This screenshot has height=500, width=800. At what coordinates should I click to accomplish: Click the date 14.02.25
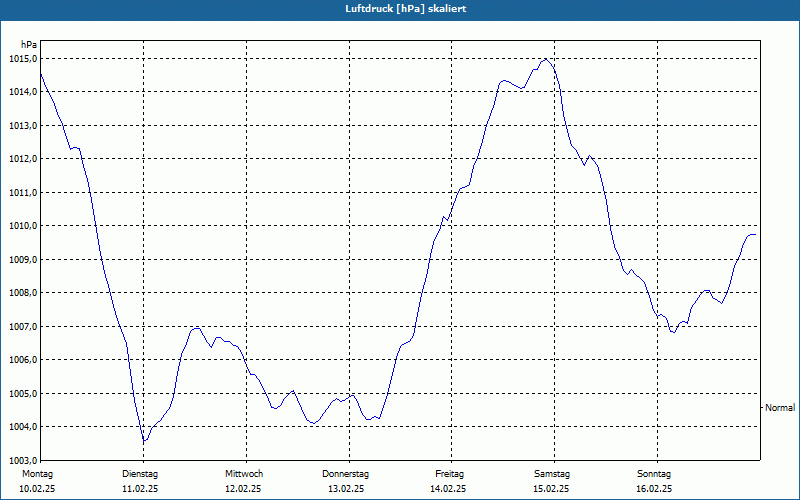[x=448, y=489]
